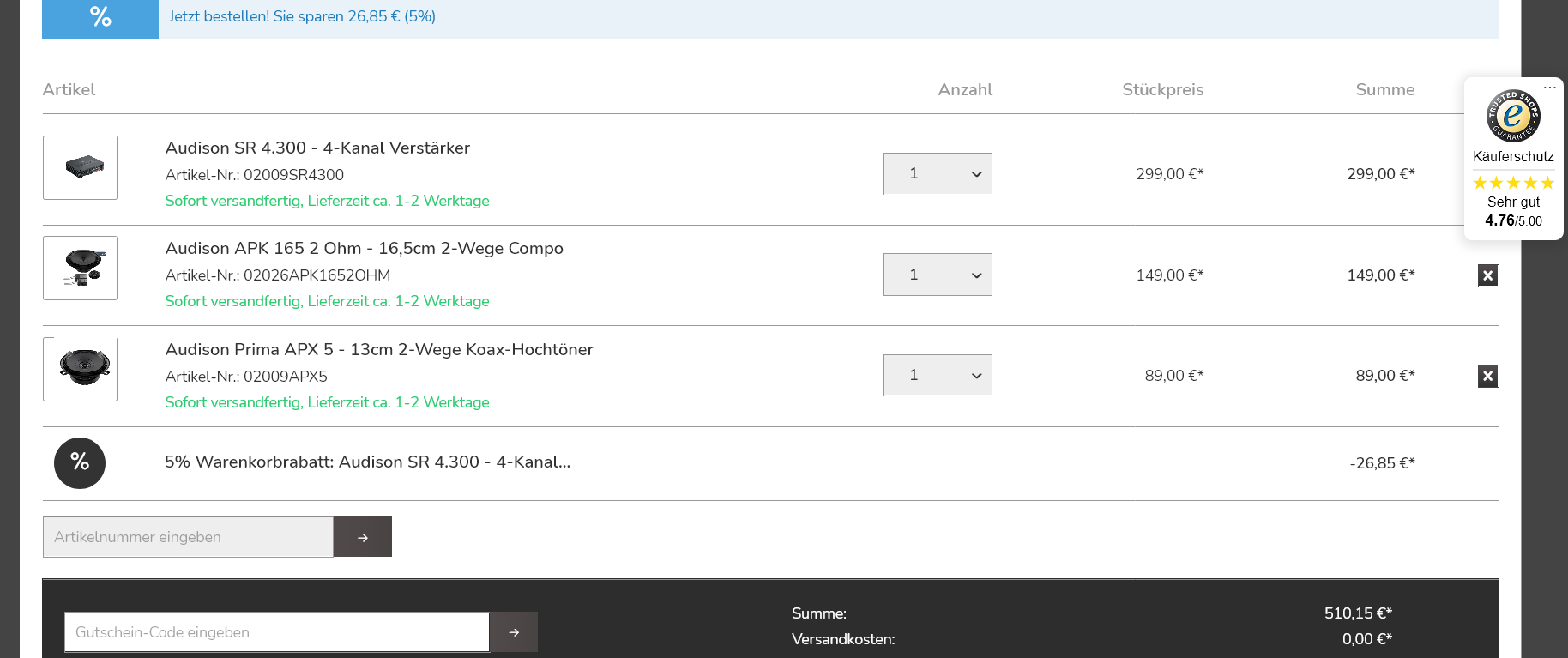Image resolution: width=1568 pixels, height=658 pixels.
Task: Open the Audison SR 4.300 amplifier thumbnail
Action: click(81, 167)
